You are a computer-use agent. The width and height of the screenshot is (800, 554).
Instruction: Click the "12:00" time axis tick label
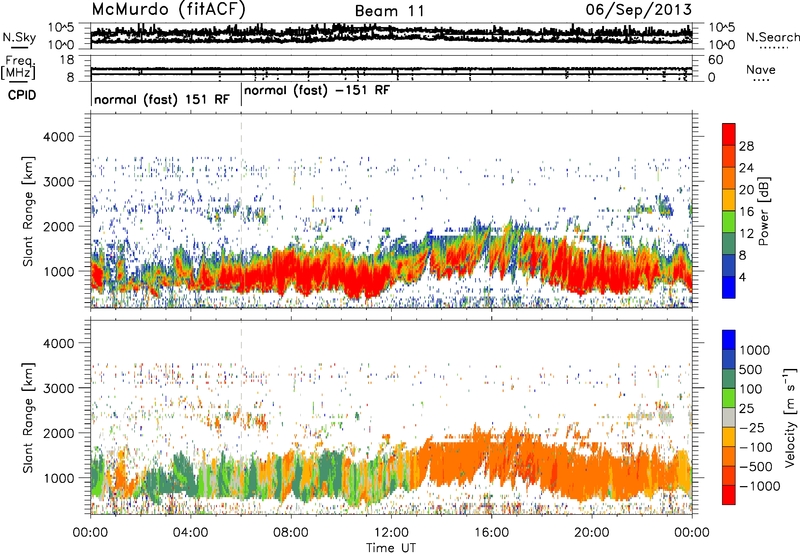click(x=391, y=533)
